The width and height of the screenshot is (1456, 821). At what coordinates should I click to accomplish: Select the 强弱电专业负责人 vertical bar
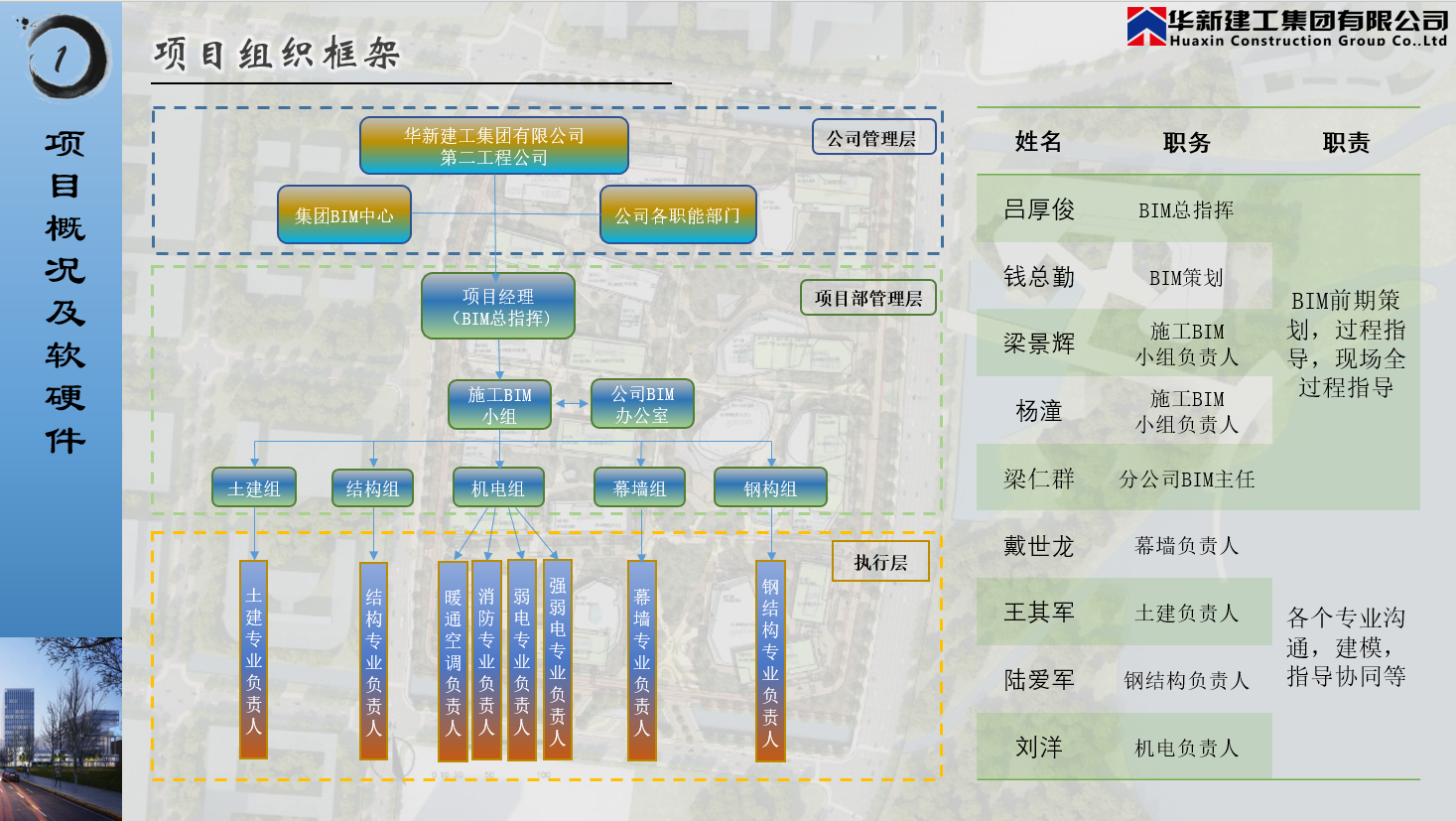[x=558, y=659]
